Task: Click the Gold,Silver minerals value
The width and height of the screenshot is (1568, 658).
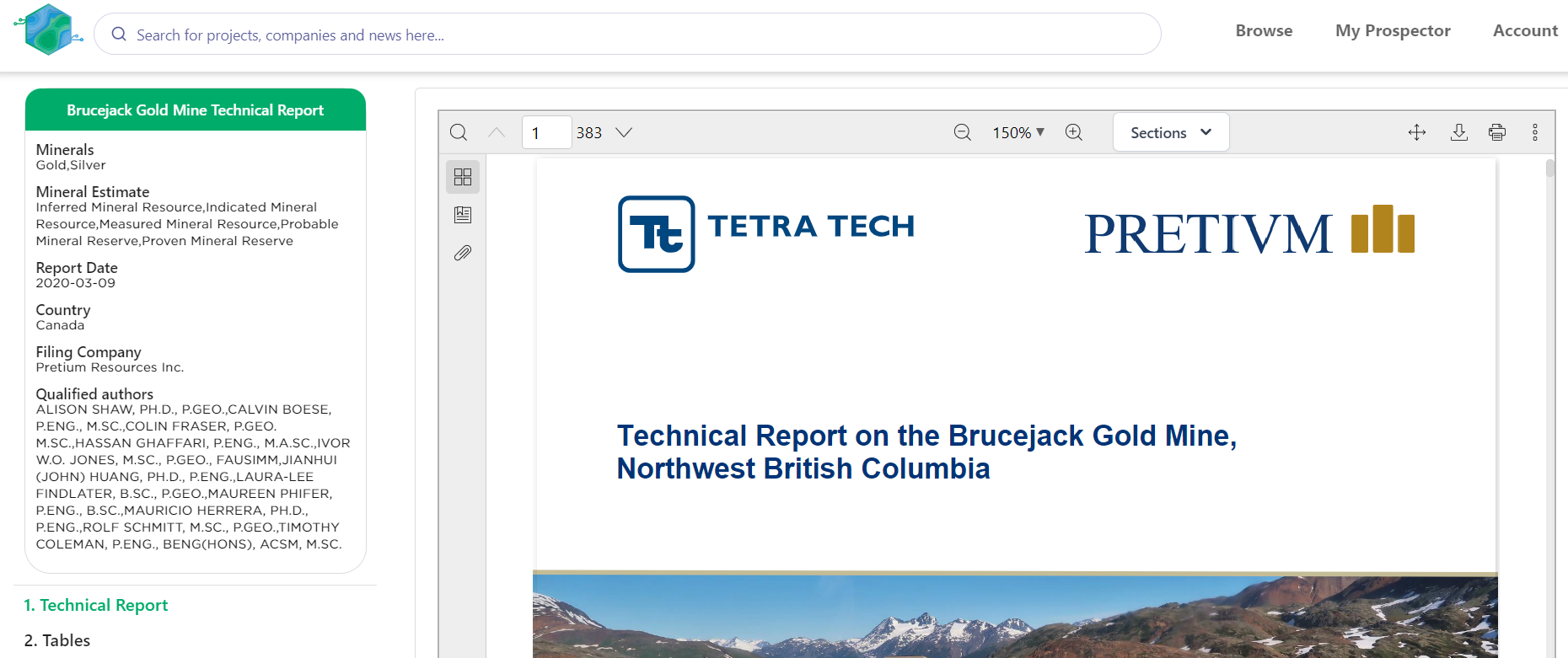Action: tap(71, 165)
